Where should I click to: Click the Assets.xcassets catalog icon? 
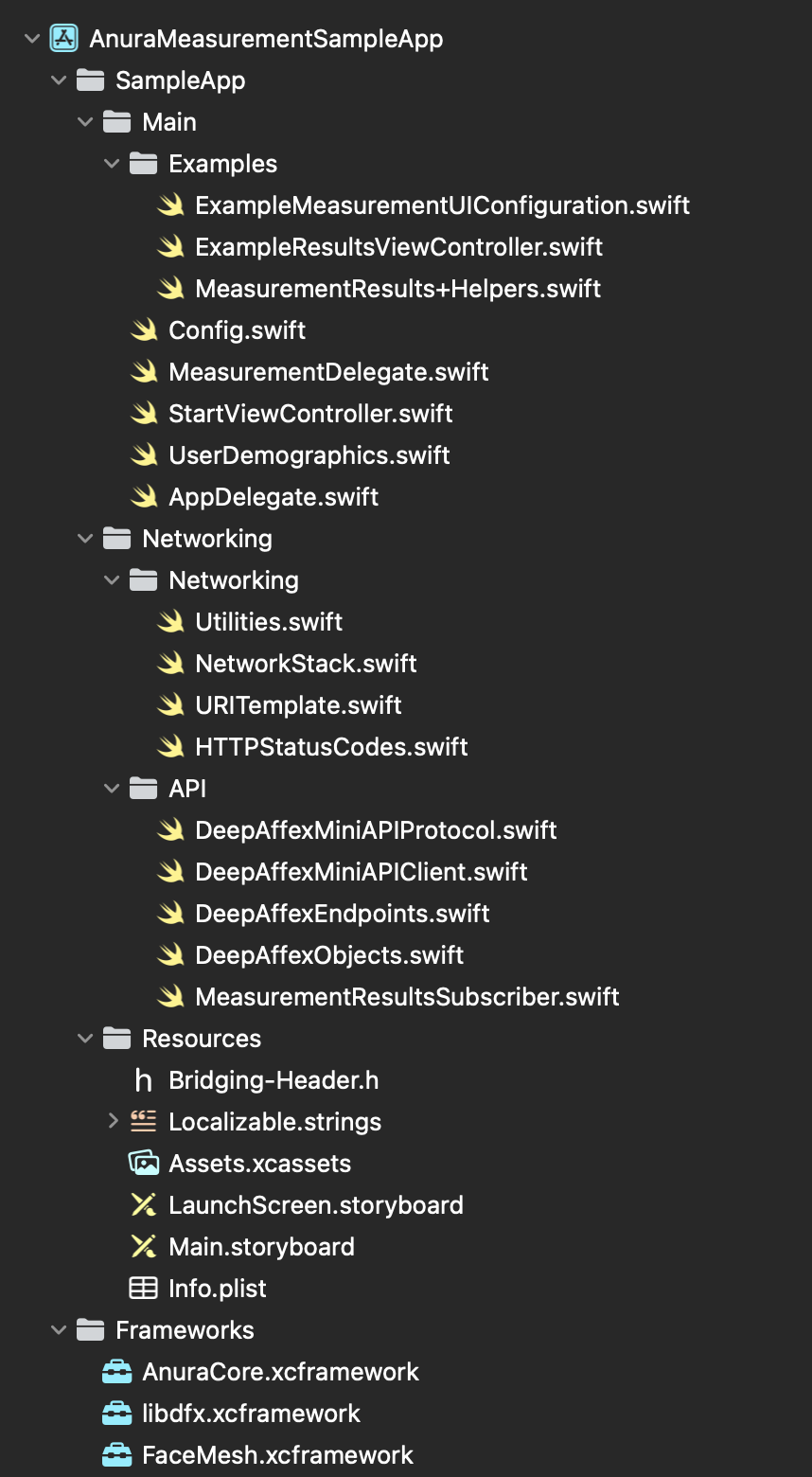(x=144, y=1164)
